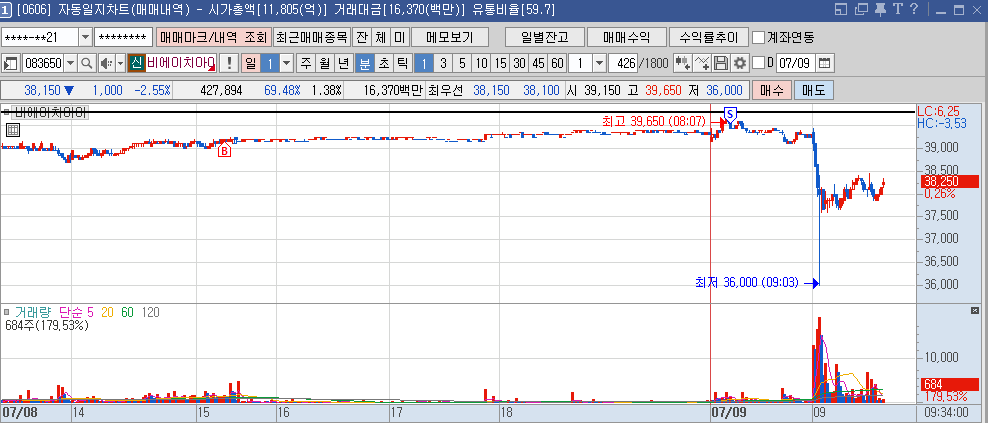Save the chart with the floppy disk icon
The width and height of the screenshot is (988, 423).
(x=721, y=63)
